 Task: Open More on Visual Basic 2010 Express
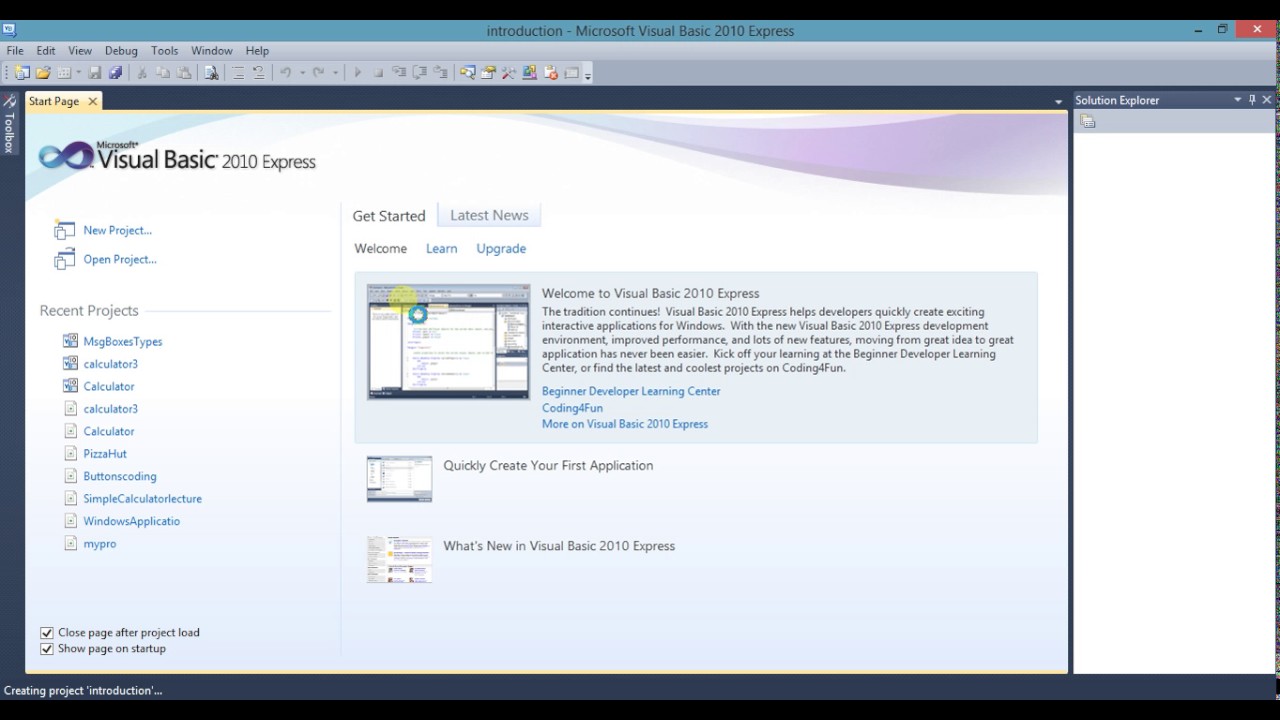[625, 424]
